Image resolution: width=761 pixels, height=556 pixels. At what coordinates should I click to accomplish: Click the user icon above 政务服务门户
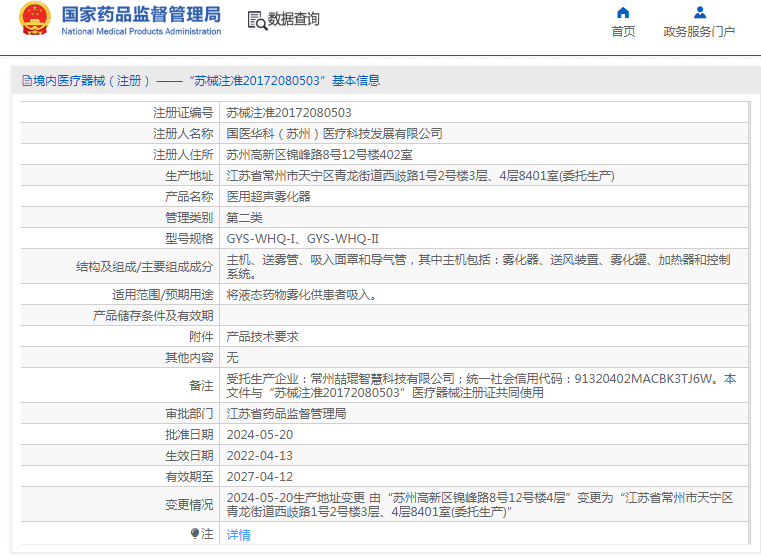(x=699, y=12)
